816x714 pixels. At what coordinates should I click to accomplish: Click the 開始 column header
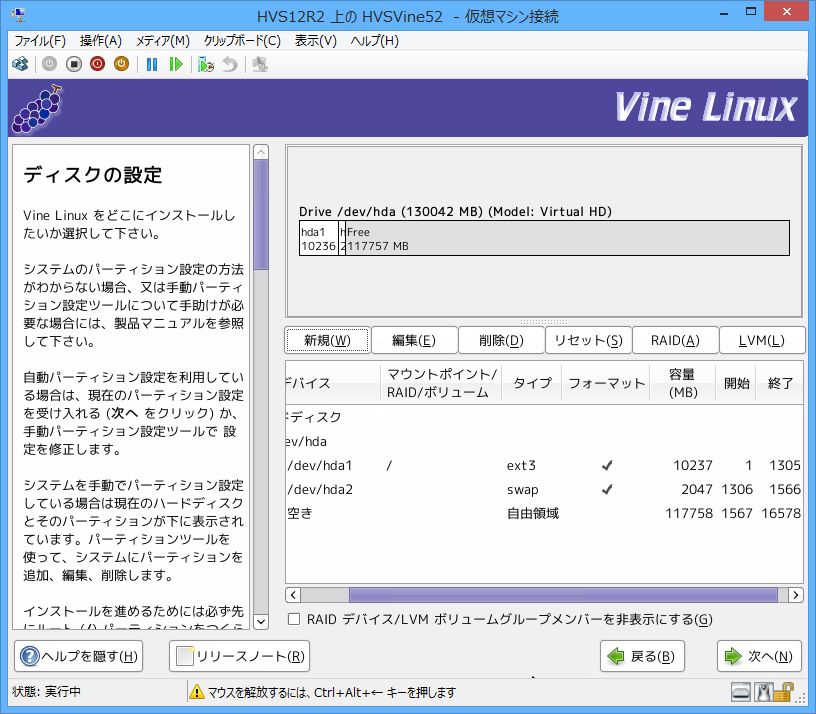click(x=736, y=382)
